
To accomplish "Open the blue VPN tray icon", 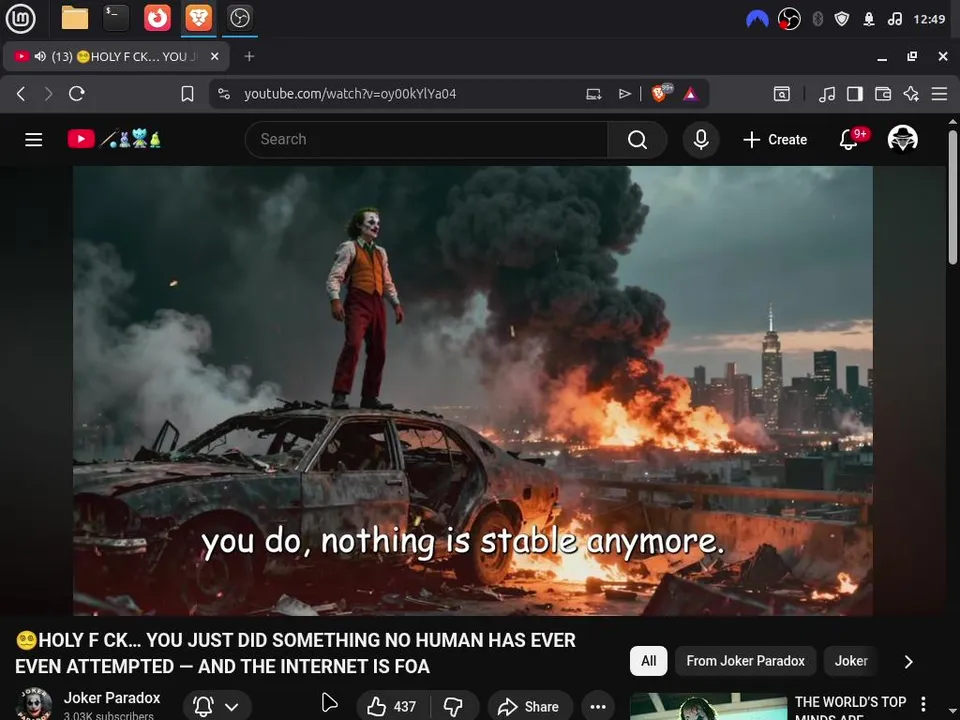I will [757, 20].
